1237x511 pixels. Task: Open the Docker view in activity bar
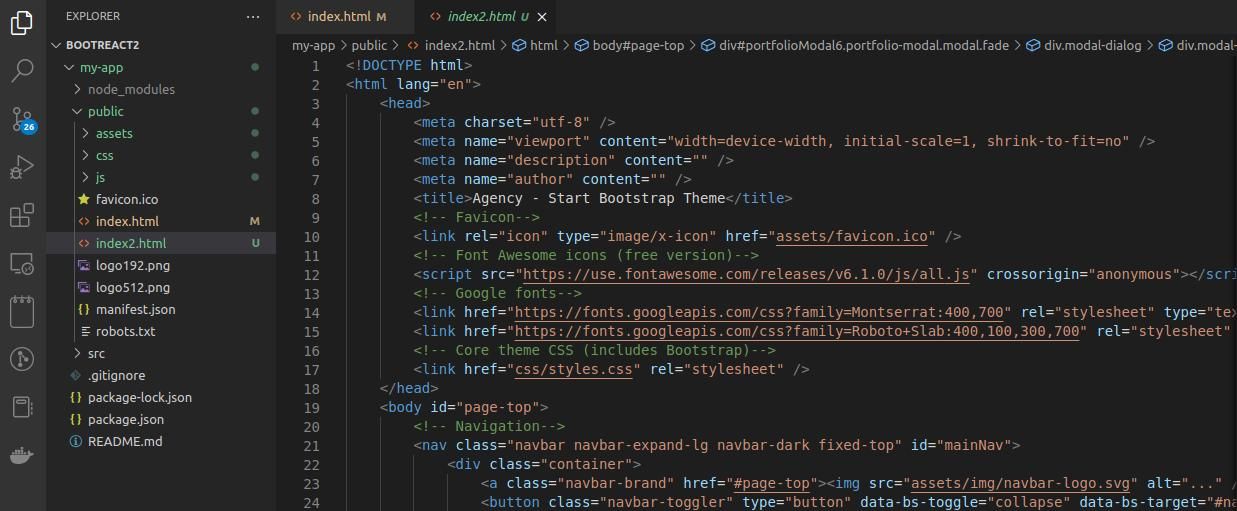22,455
